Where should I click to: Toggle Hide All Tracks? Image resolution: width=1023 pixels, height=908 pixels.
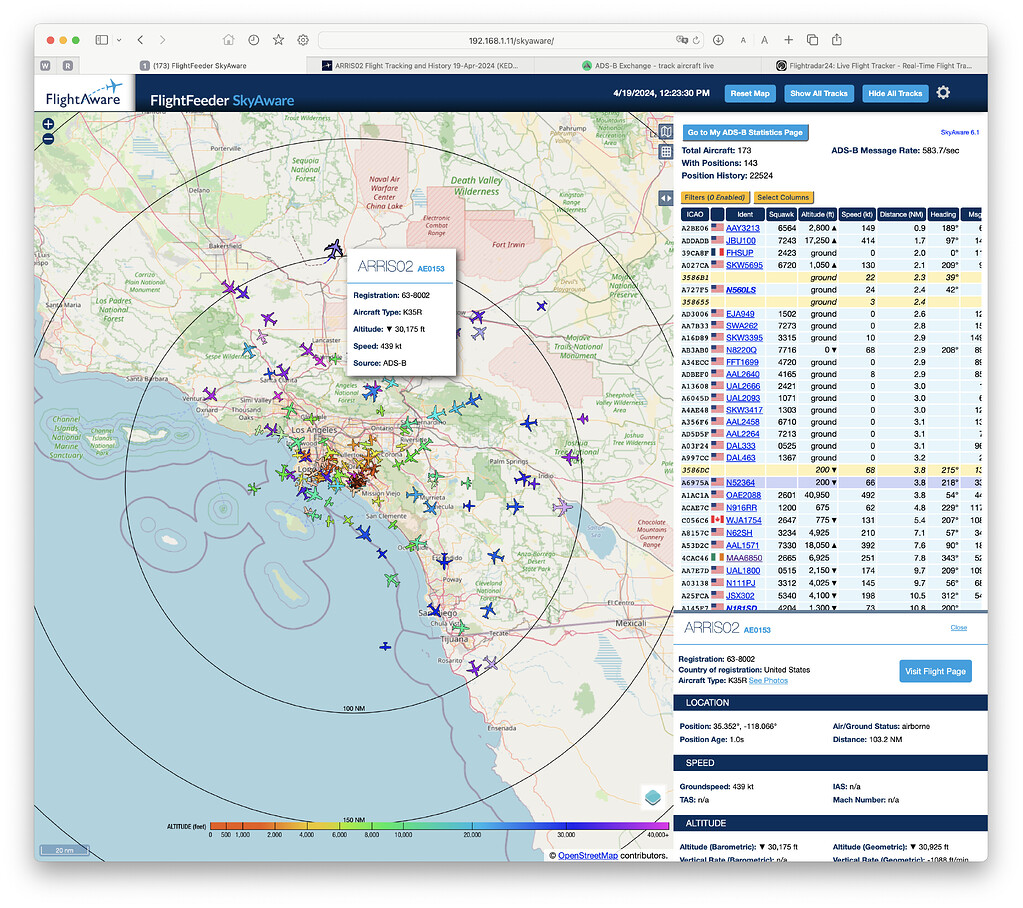click(894, 93)
